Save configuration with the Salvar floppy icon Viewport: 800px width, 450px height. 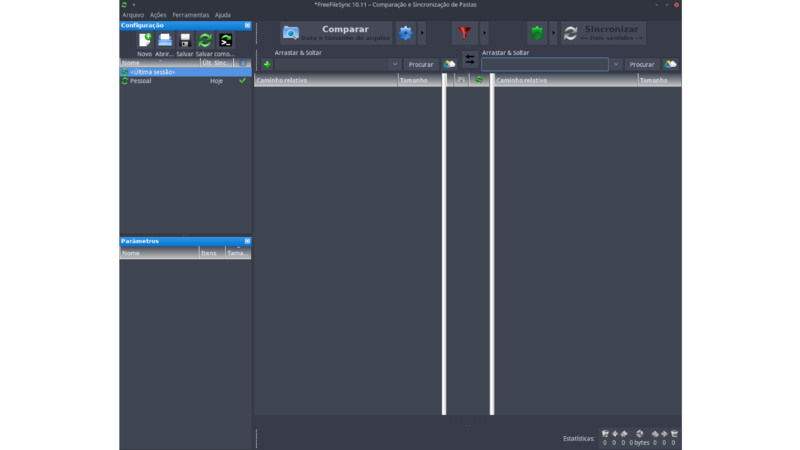click(185, 40)
